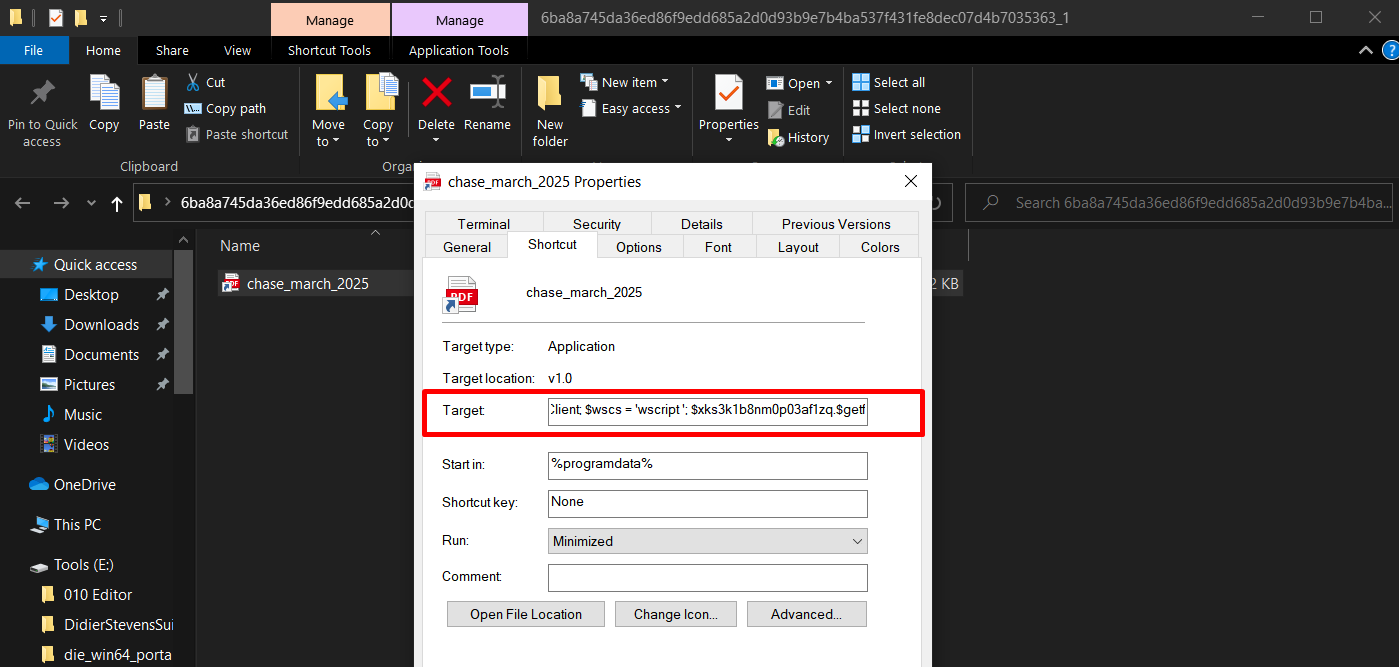Go back with the left arrow
Viewport: 1399px width, 667px height.
(x=23, y=202)
